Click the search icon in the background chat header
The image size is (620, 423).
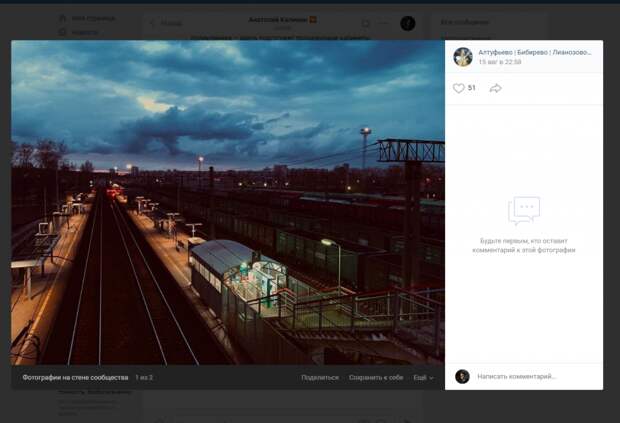coord(366,24)
